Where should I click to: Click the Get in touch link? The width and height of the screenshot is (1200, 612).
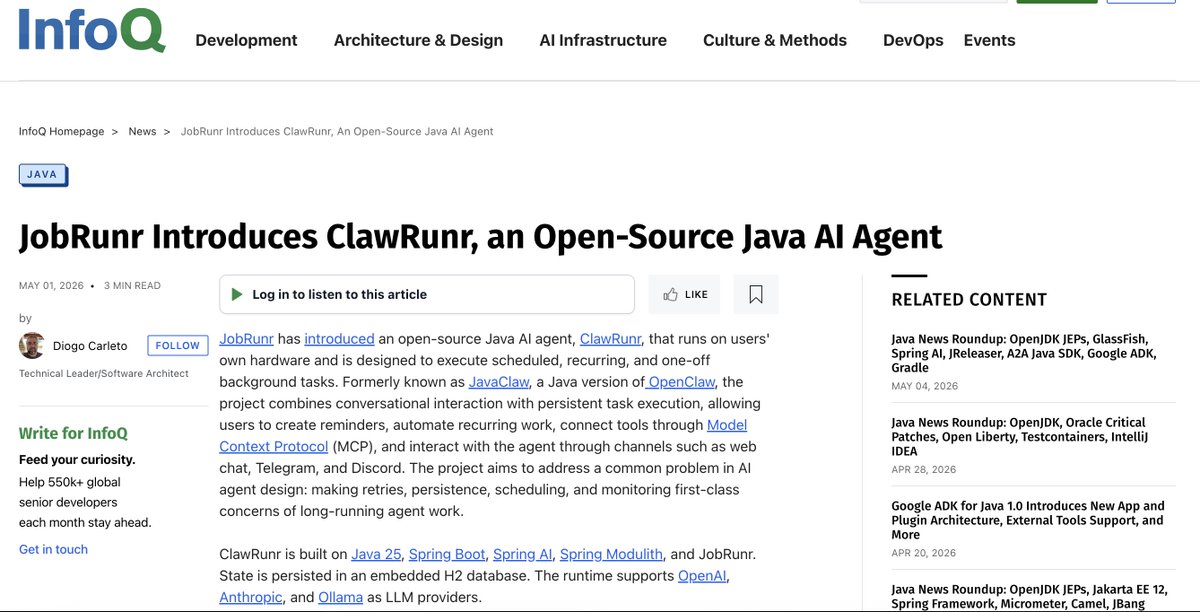[x=53, y=549]
